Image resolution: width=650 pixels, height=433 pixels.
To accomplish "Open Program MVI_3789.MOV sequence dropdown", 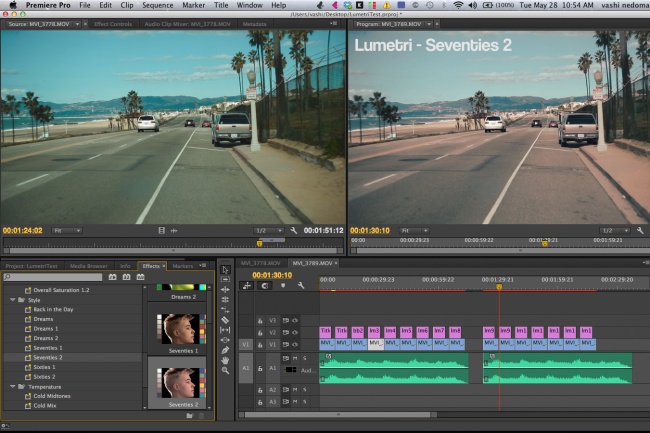I will point(429,24).
